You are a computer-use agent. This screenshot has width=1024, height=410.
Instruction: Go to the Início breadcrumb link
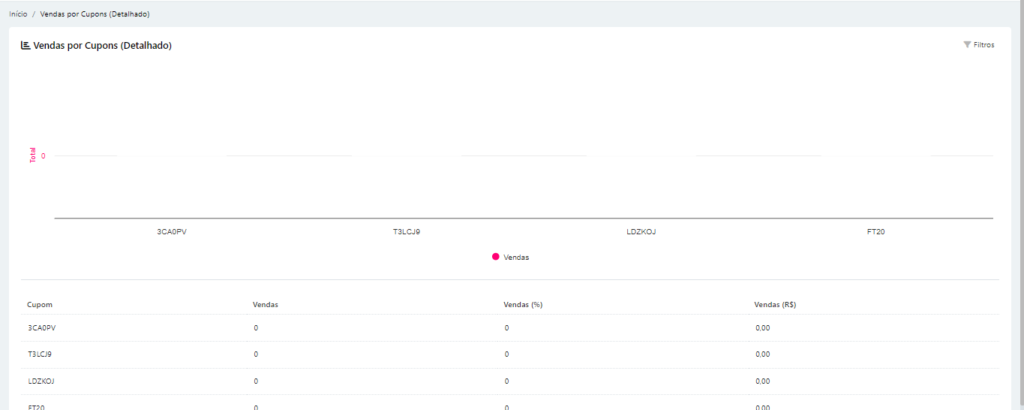click(18, 15)
